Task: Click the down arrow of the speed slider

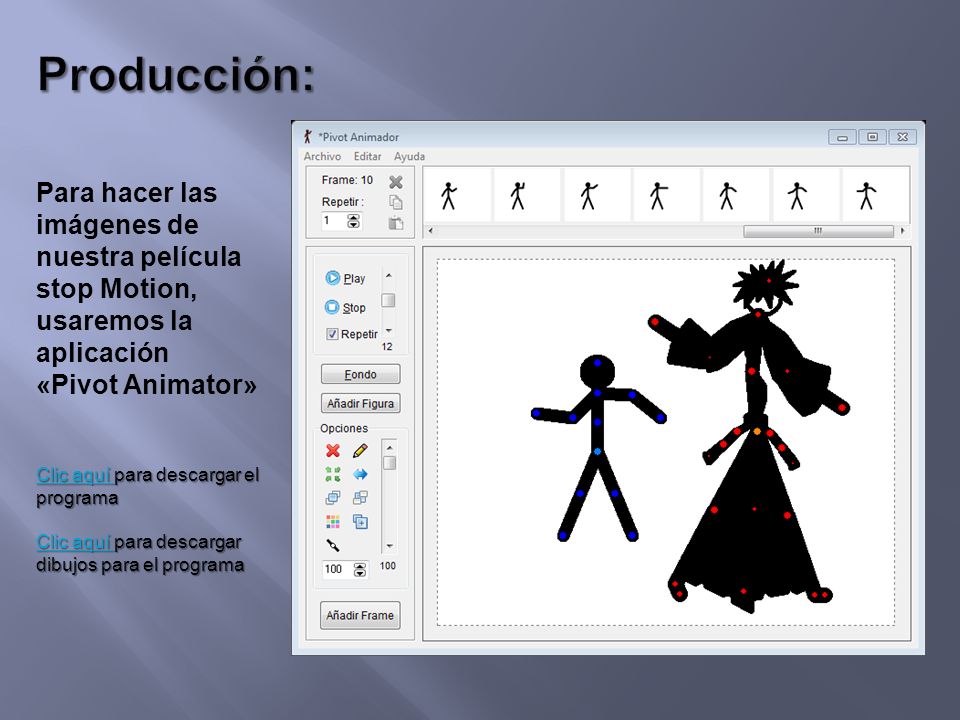Action: click(388, 331)
